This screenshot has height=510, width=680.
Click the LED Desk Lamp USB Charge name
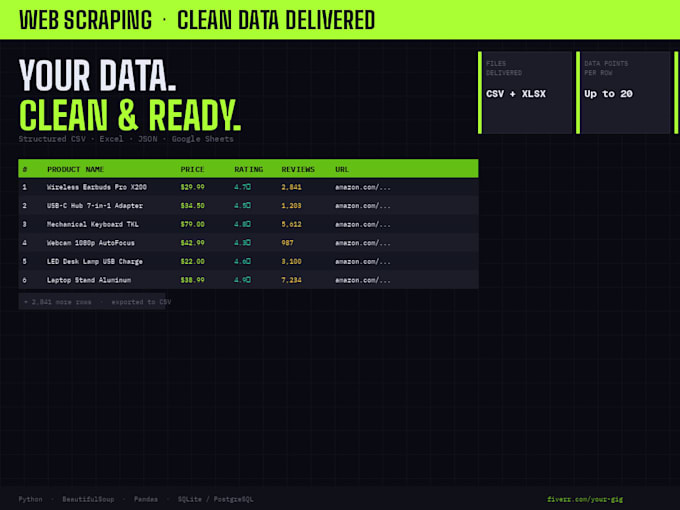click(x=95, y=262)
